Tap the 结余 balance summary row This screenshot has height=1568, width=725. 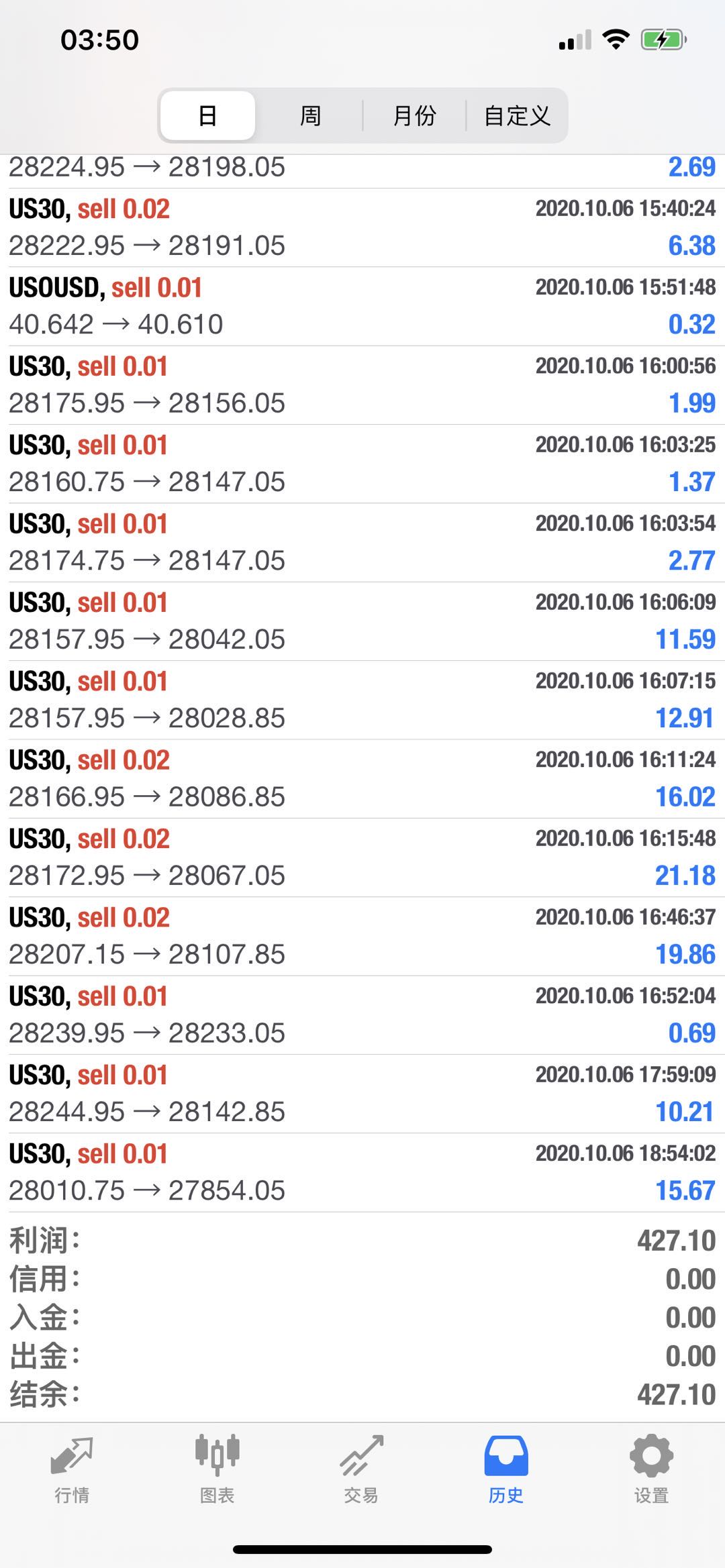[362, 1396]
